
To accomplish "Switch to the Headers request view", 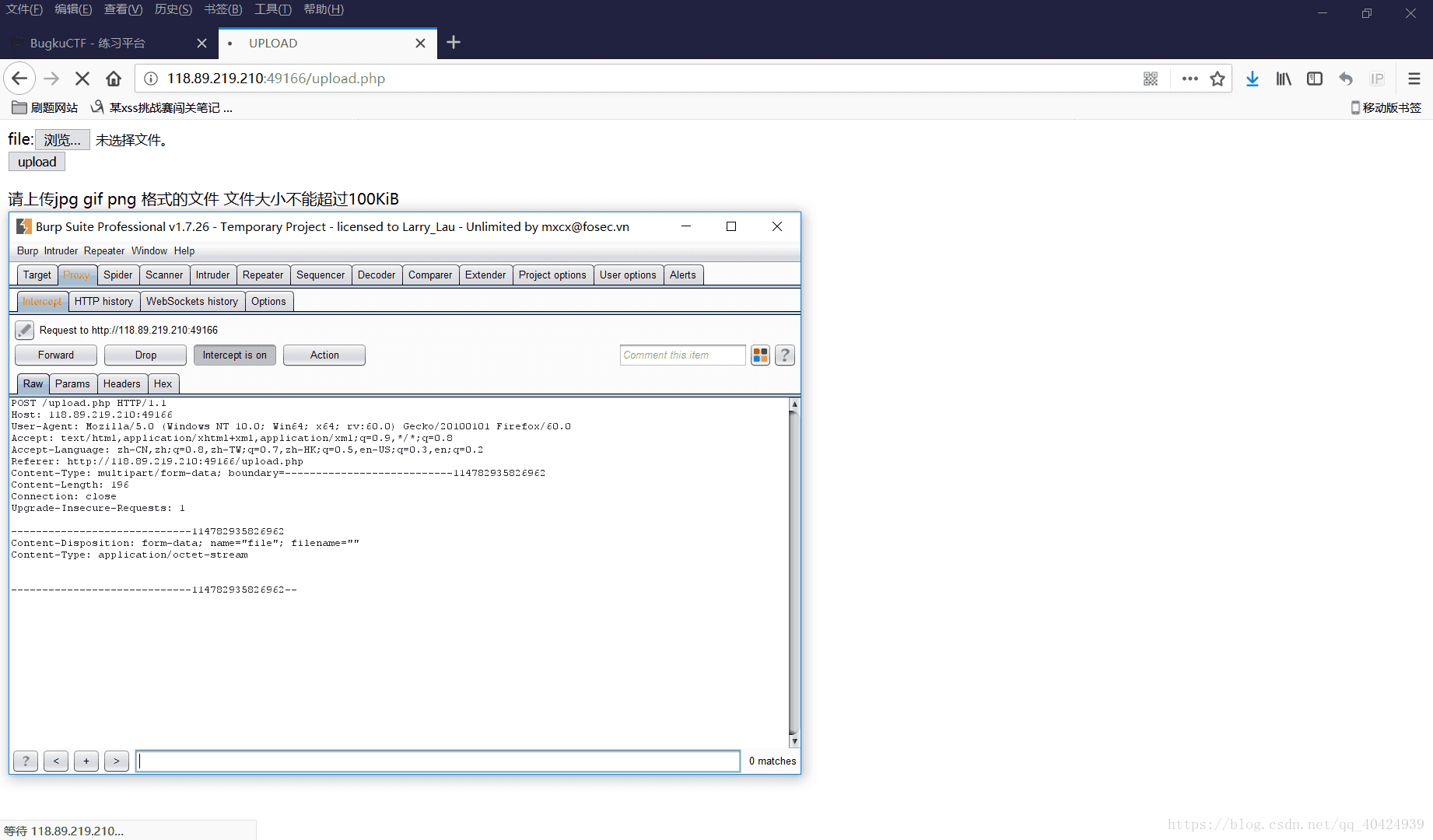I will click(122, 384).
